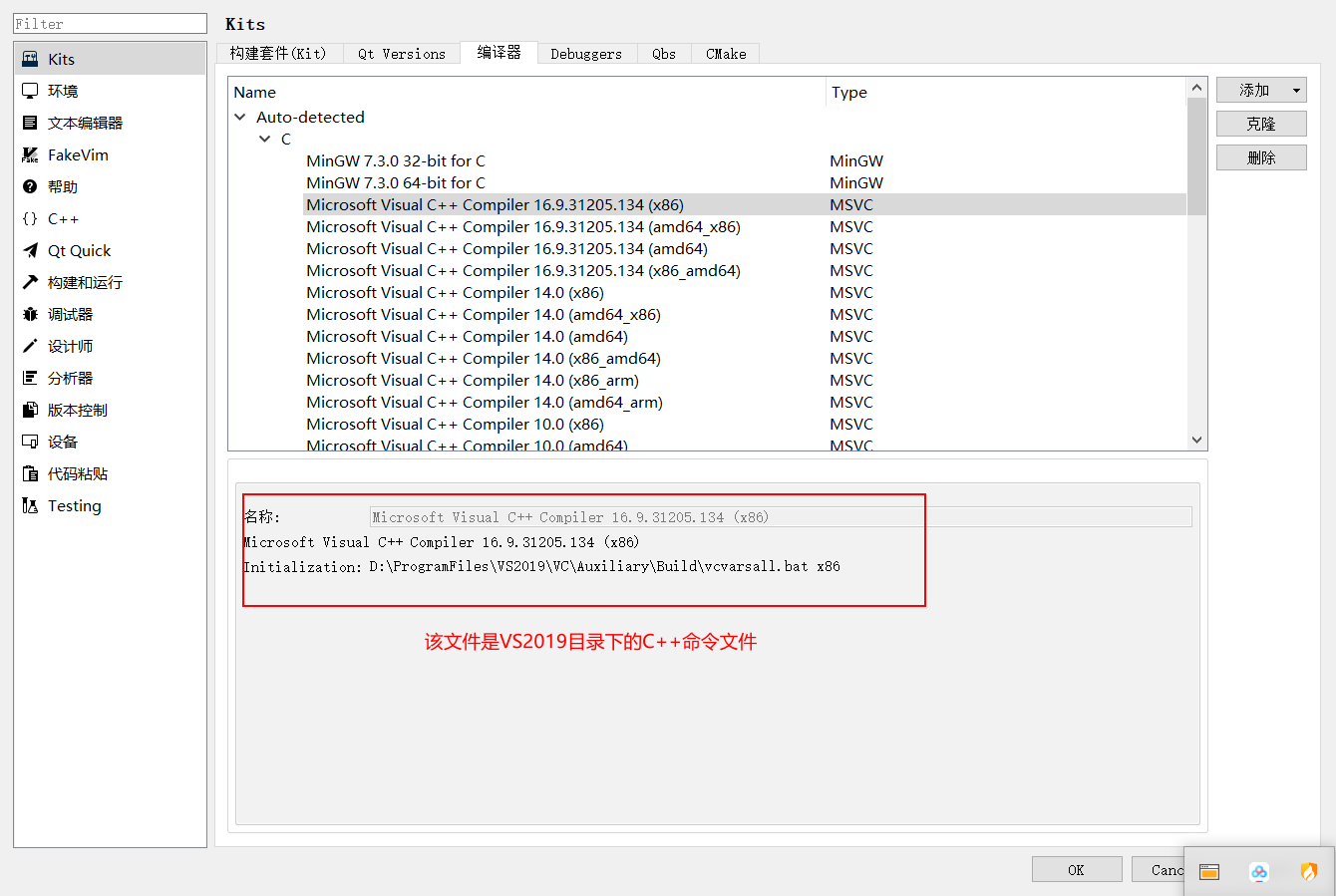
Task: Click the Initialization vcvarsall.bat path text
Action: (x=605, y=566)
